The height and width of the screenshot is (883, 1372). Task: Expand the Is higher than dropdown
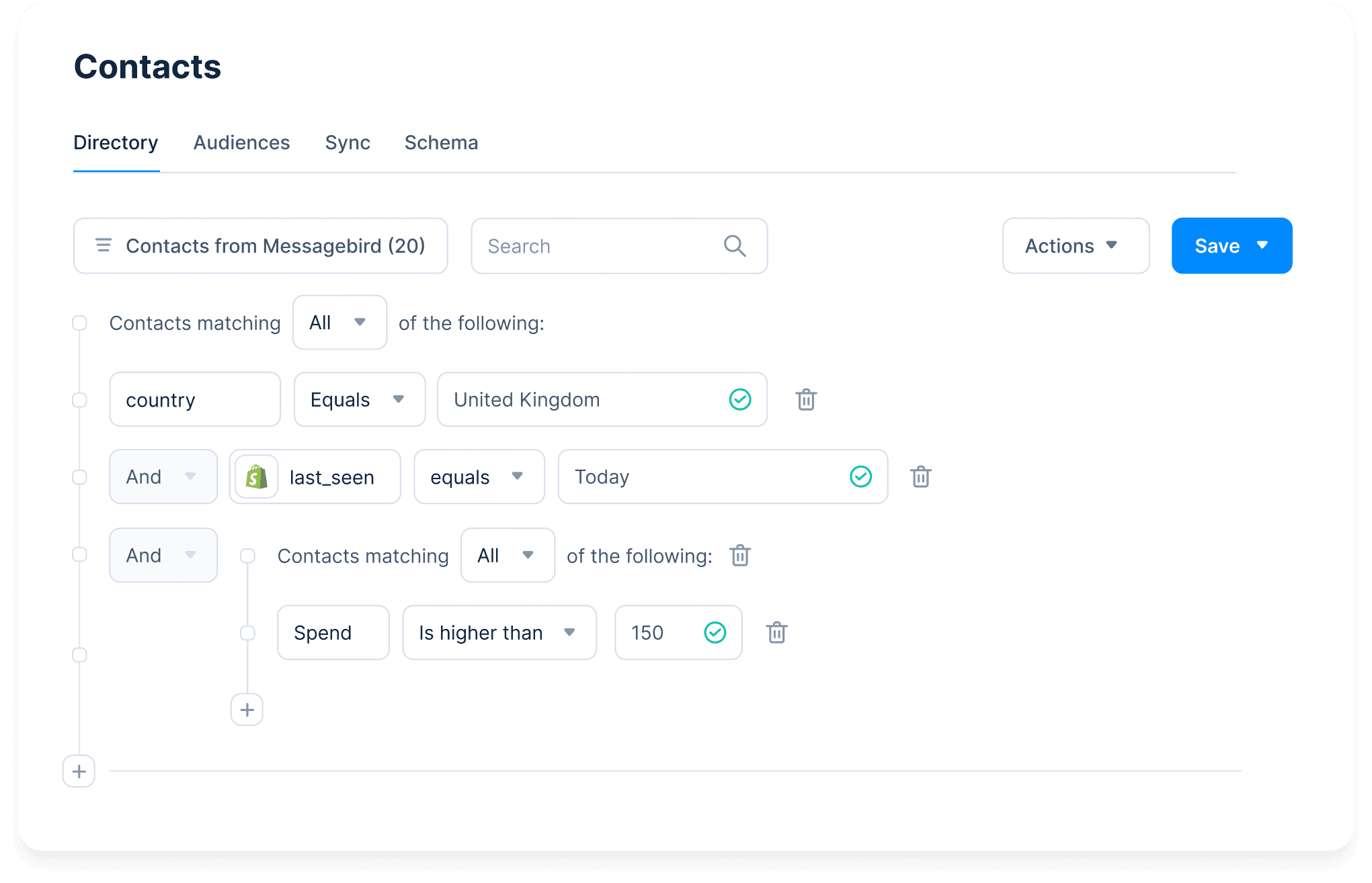499,632
